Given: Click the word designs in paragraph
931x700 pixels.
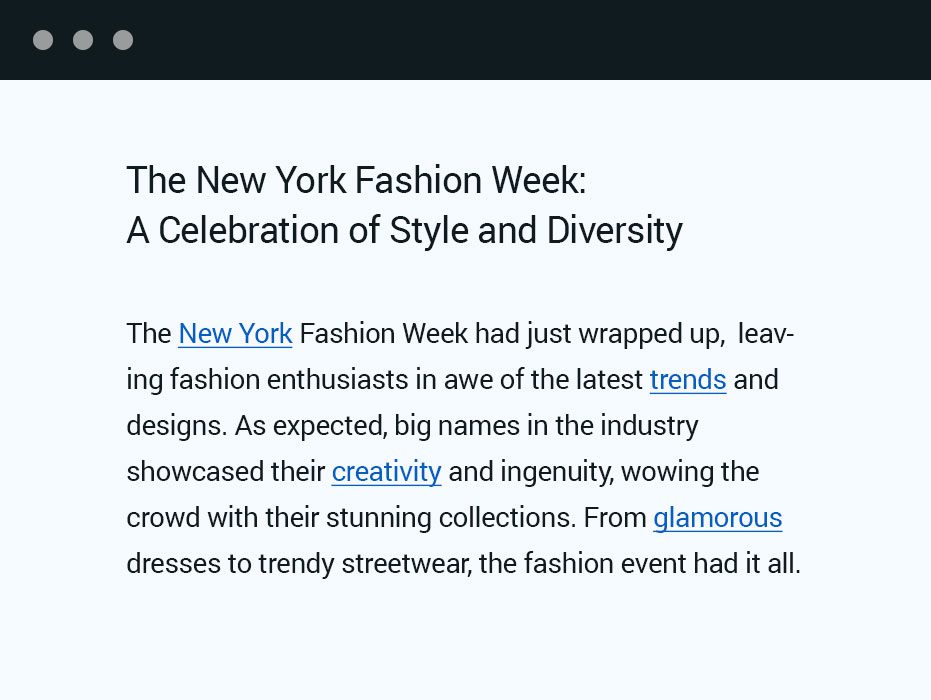Looking at the screenshot, I should (175, 426).
